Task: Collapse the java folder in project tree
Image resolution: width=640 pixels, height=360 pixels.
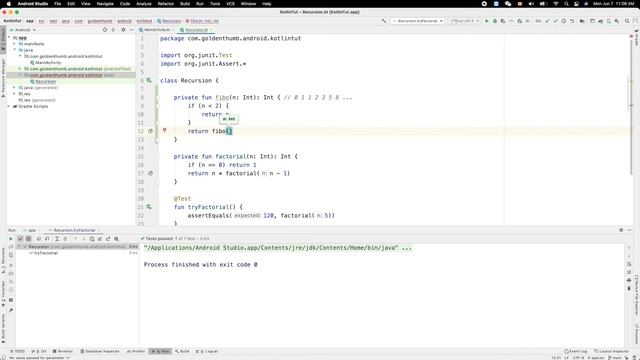Action: pyautogui.click(x=15, y=50)
